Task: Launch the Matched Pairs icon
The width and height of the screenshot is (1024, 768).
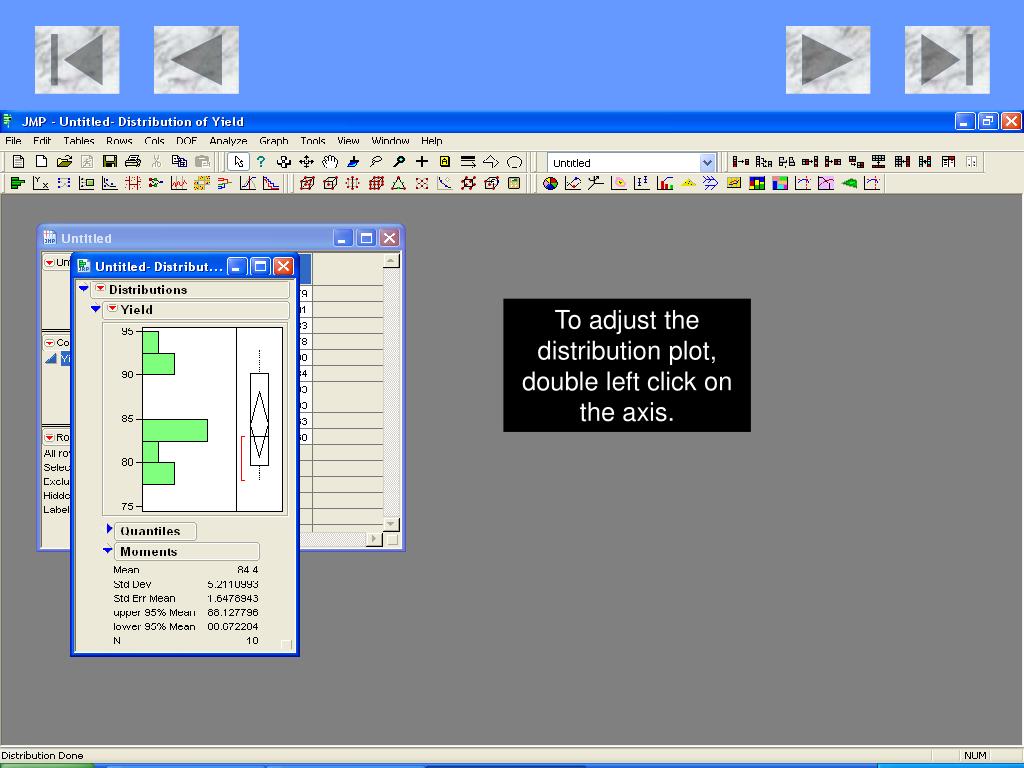Action: (63, 184)
